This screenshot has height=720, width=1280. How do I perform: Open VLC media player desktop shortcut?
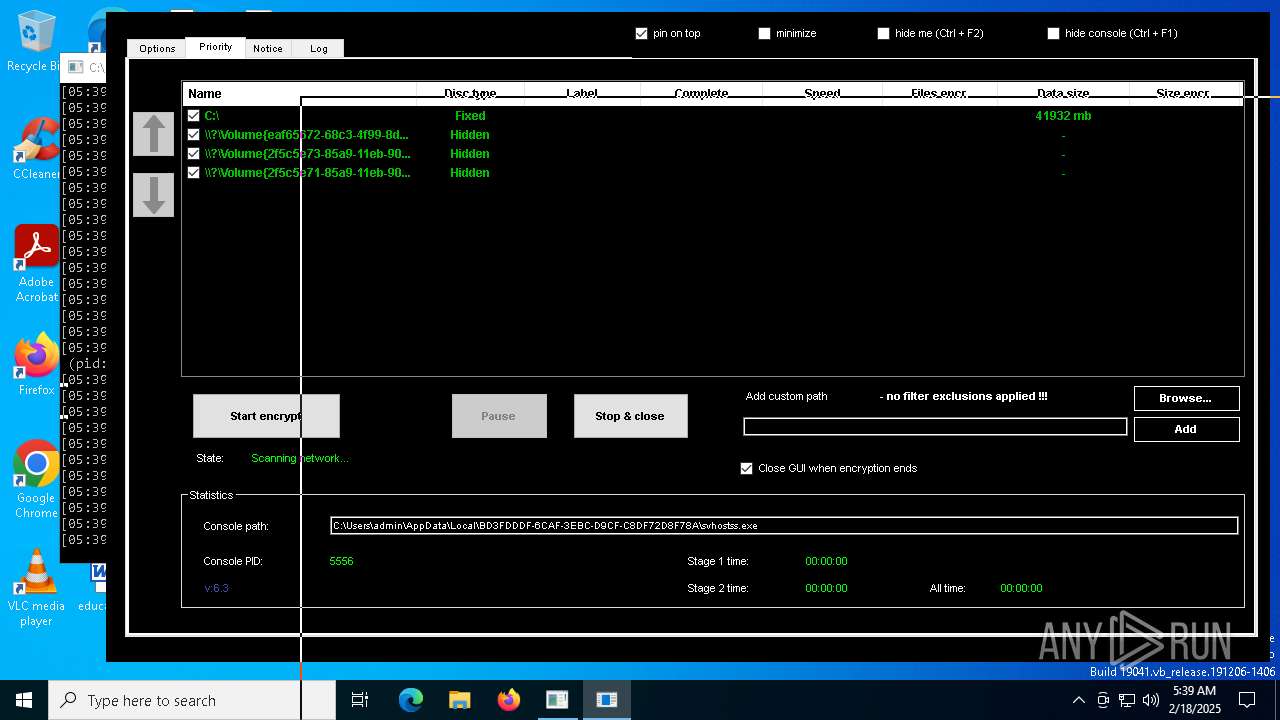tap(36, 588)
